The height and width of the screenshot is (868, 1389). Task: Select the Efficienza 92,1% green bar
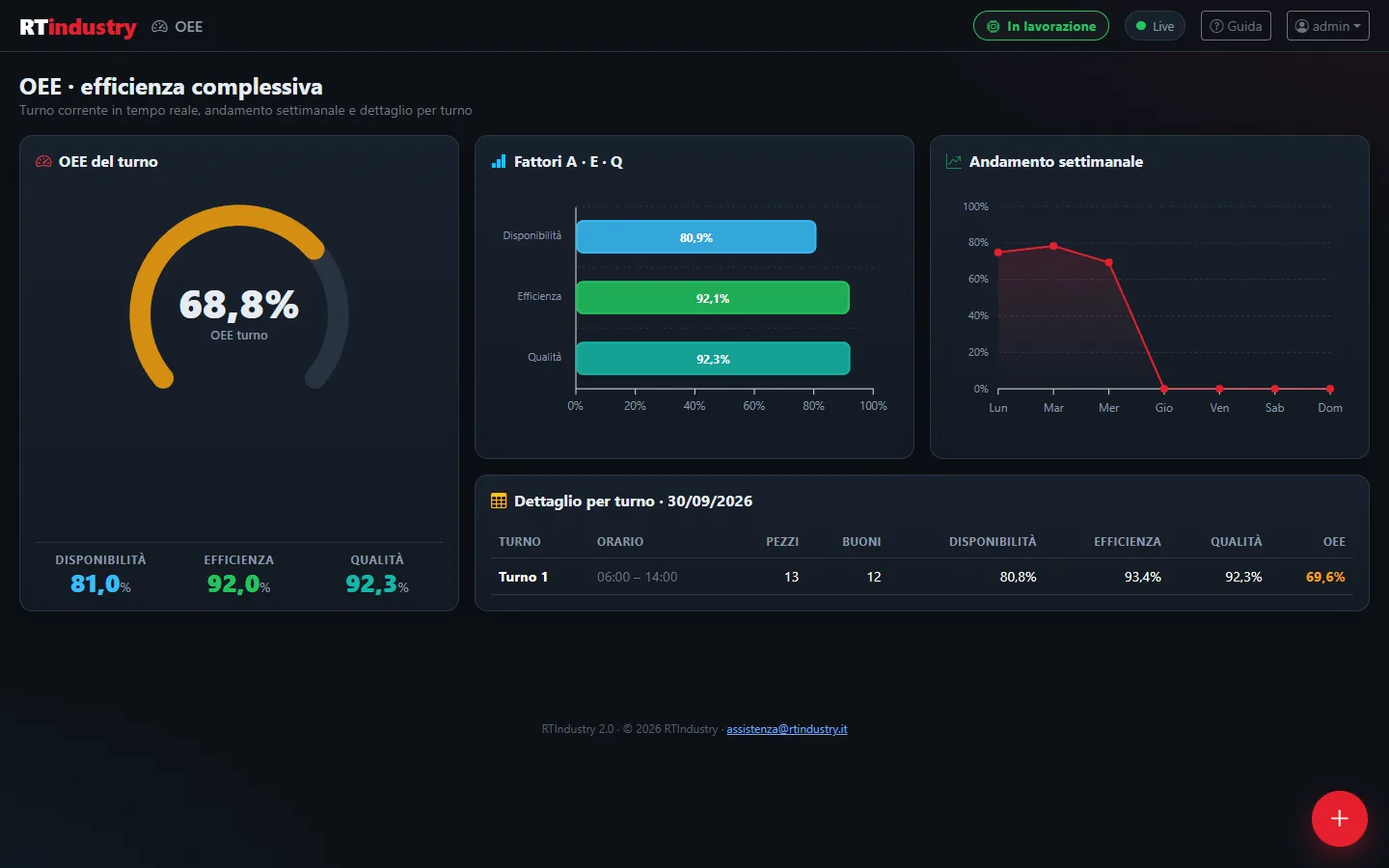coord(713,298)
